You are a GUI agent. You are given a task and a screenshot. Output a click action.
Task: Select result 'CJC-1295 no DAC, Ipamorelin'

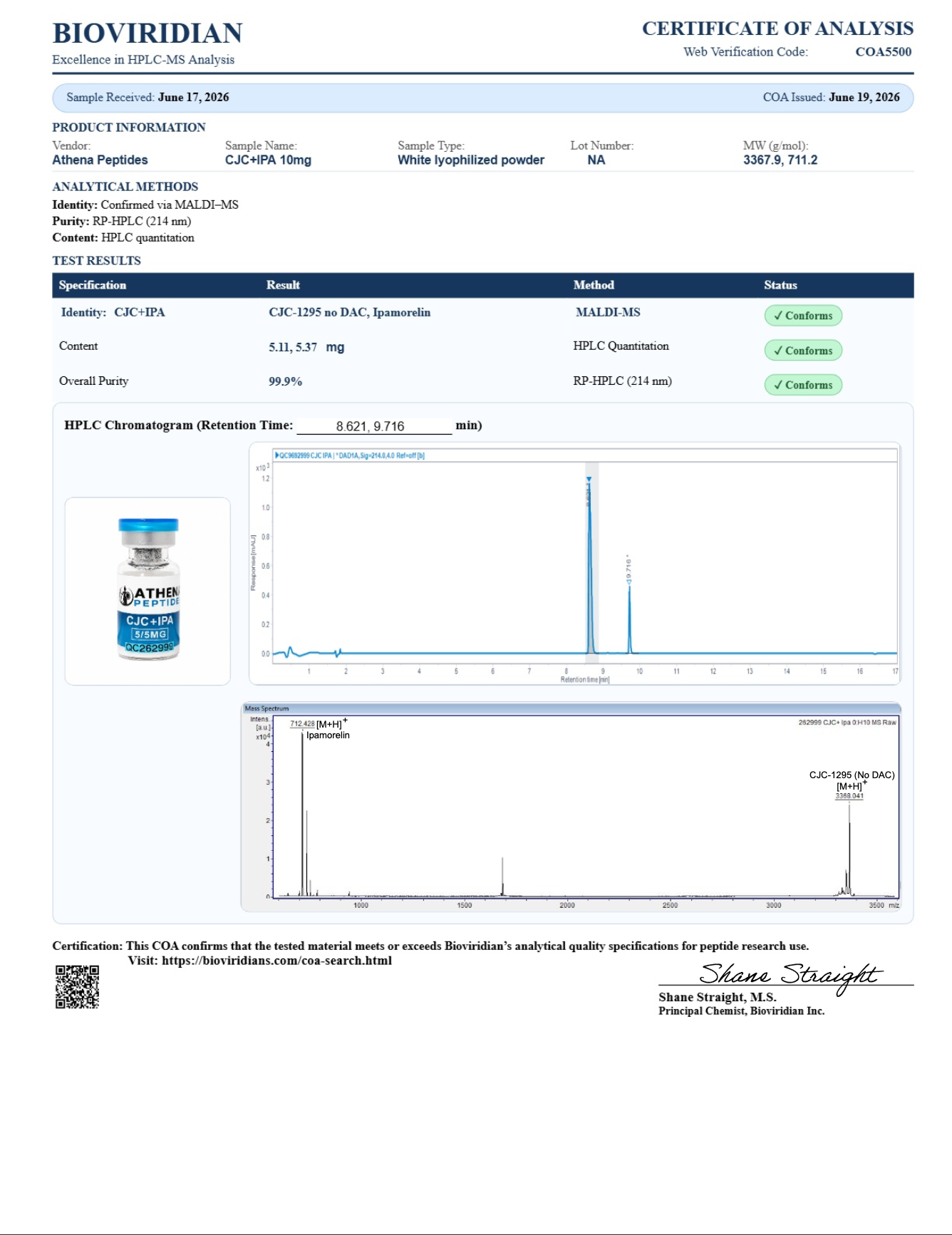(x=349, y=312)
